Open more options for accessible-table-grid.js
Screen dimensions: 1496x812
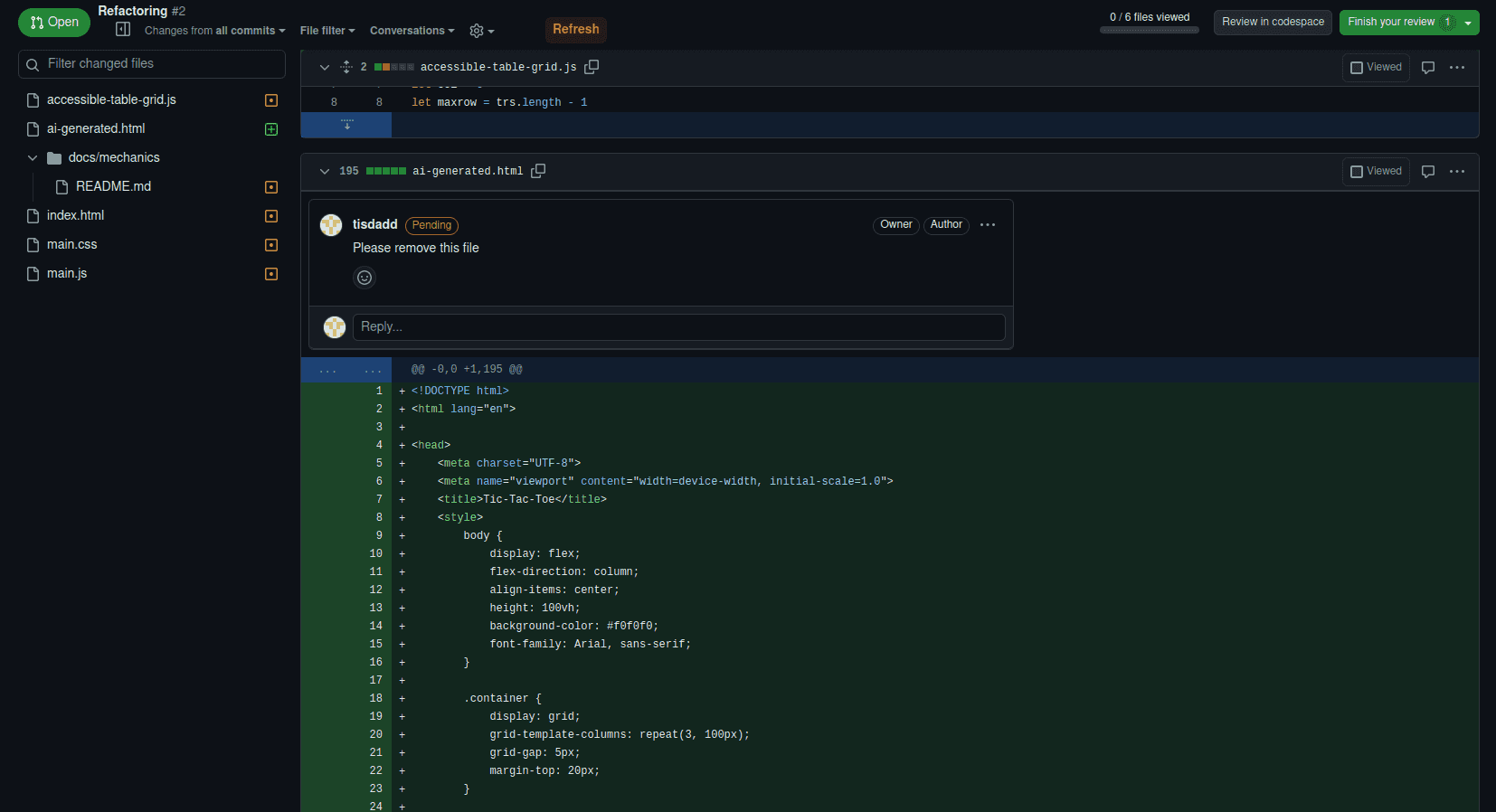[x=1457, y=68]
